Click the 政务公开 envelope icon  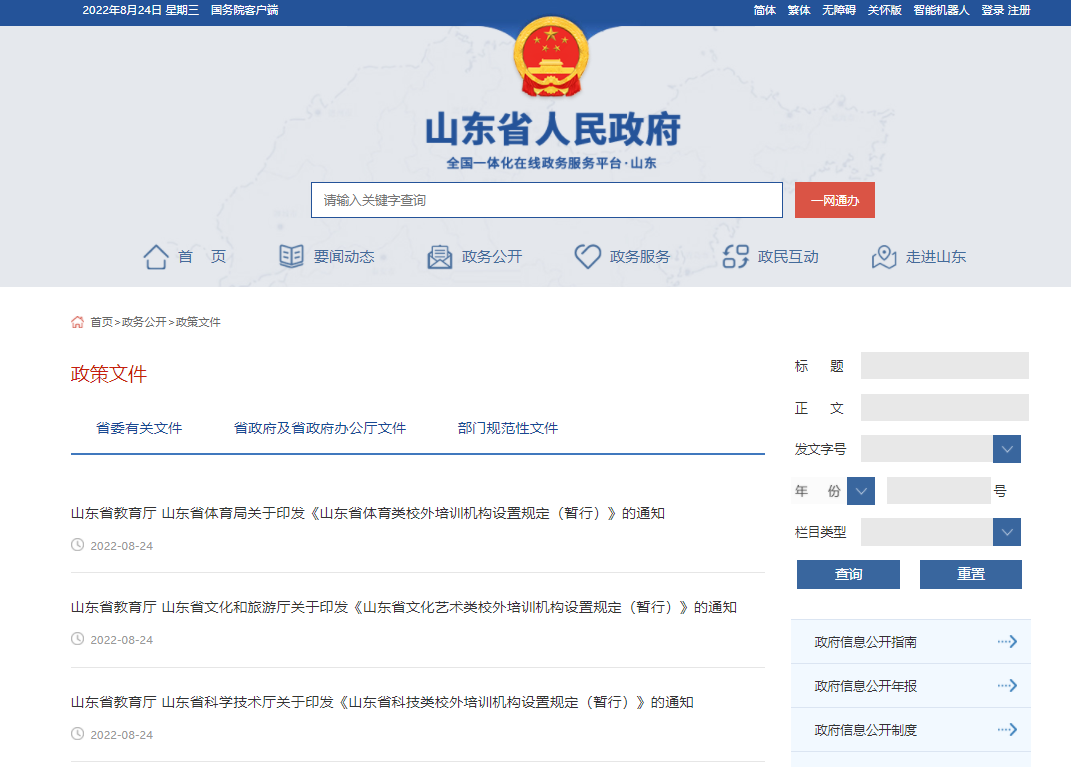tap(440, 257)
